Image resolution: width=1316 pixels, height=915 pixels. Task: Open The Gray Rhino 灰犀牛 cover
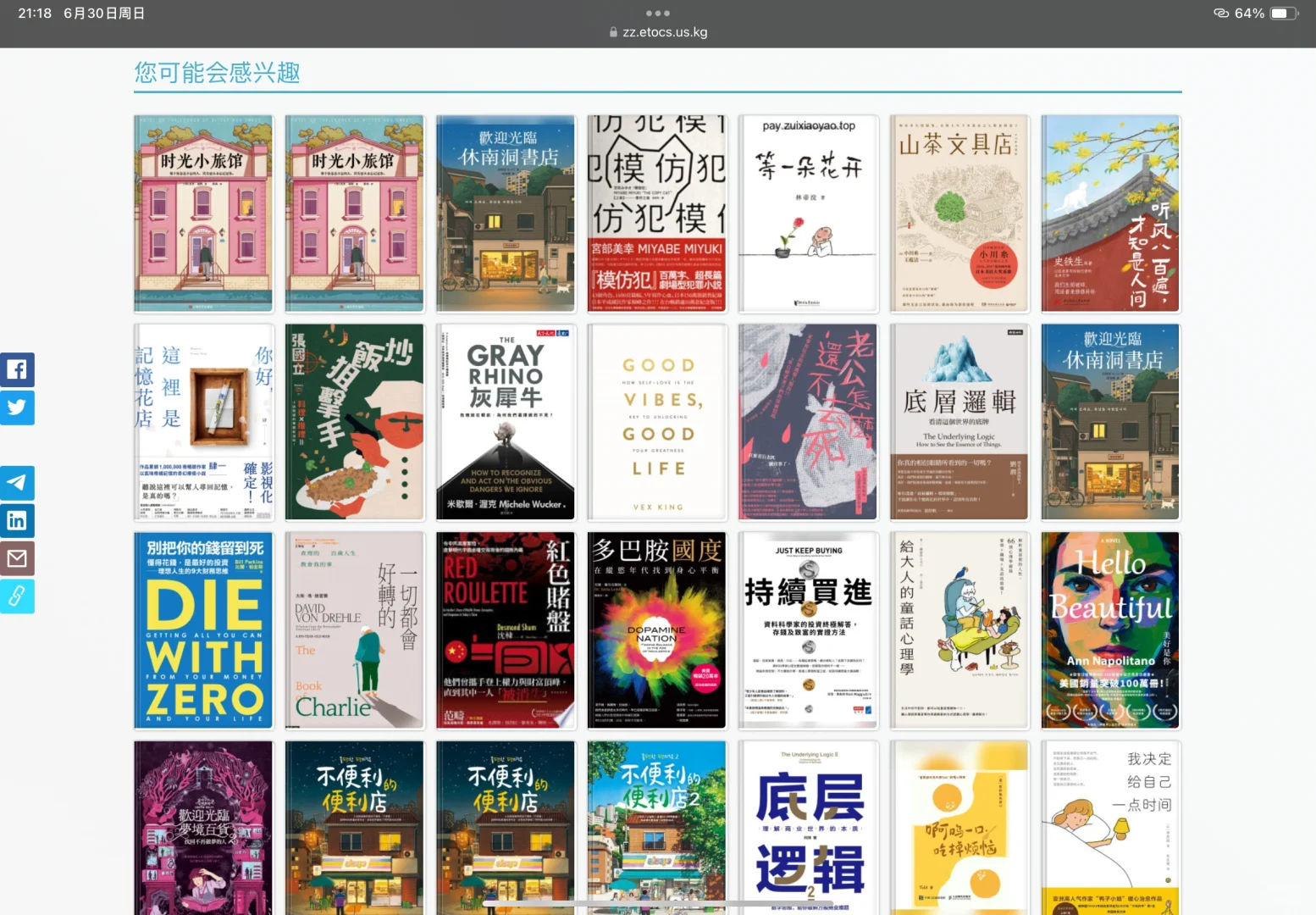click(506, 422)
